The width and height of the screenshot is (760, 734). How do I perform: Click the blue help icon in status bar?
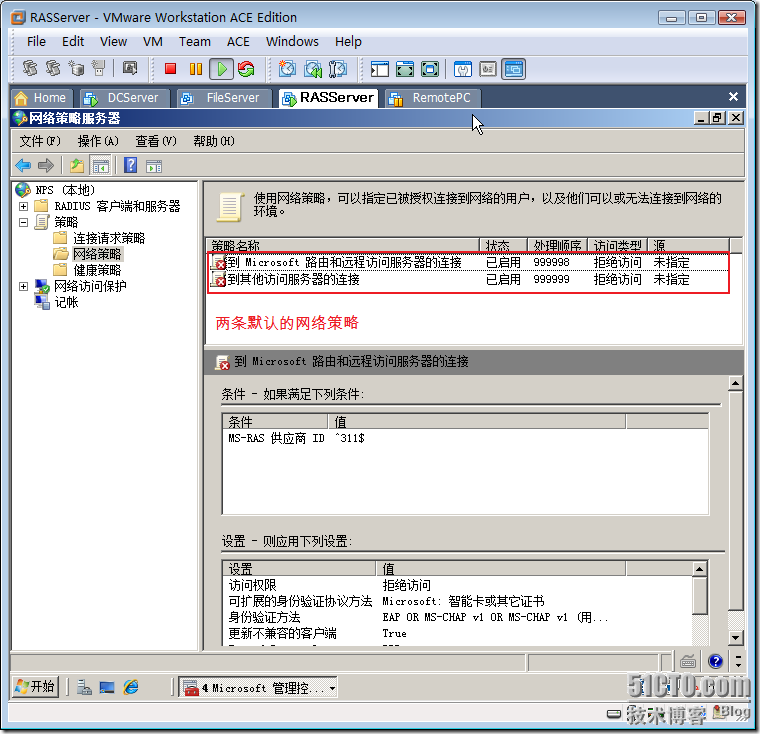(715, 661)
